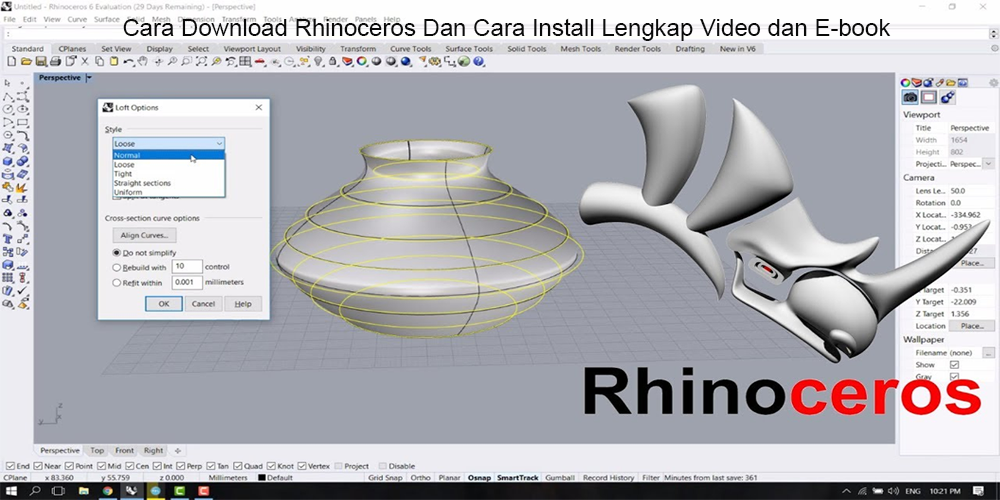Viewport: 1000px width, 500px height.
Task: Select the Rectangle tool in left sidebar
Action: pyautogui.click(x=22, y=122)
